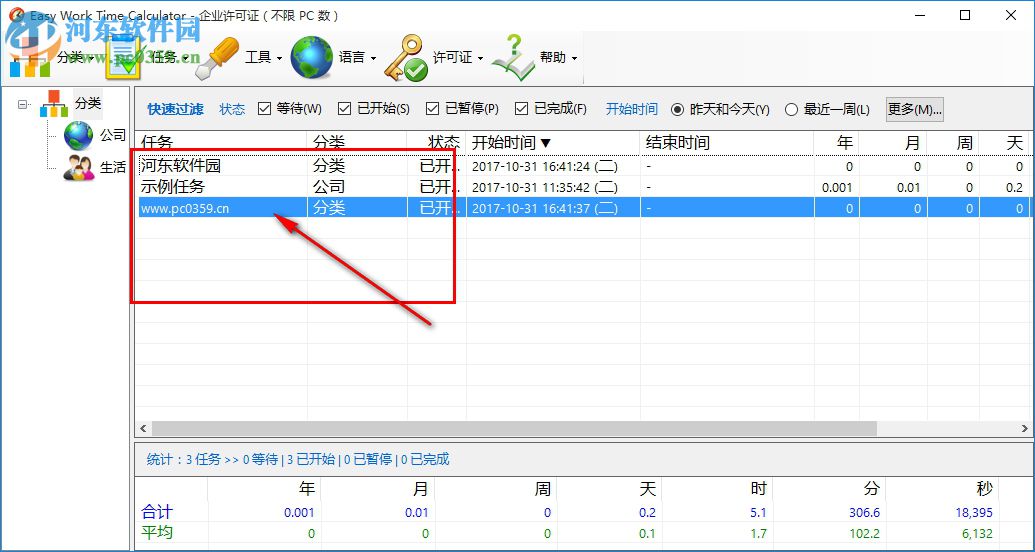
Task: Click the 状态 column header
Action: tap(437, 143)
